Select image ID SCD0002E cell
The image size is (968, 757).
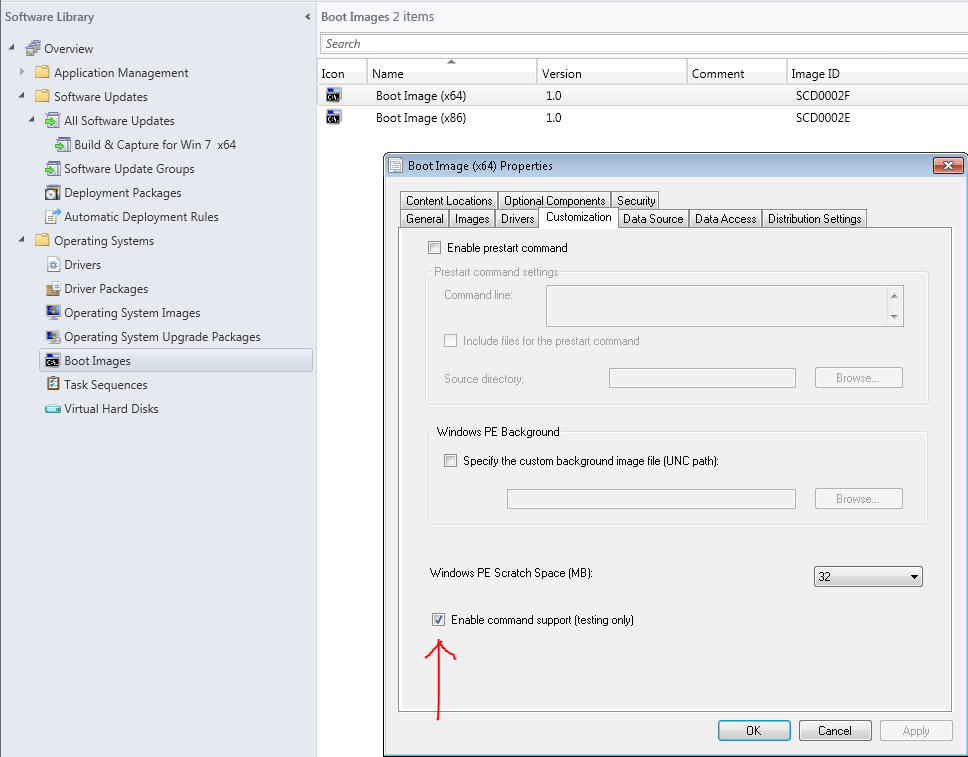(x=823, y=117)
